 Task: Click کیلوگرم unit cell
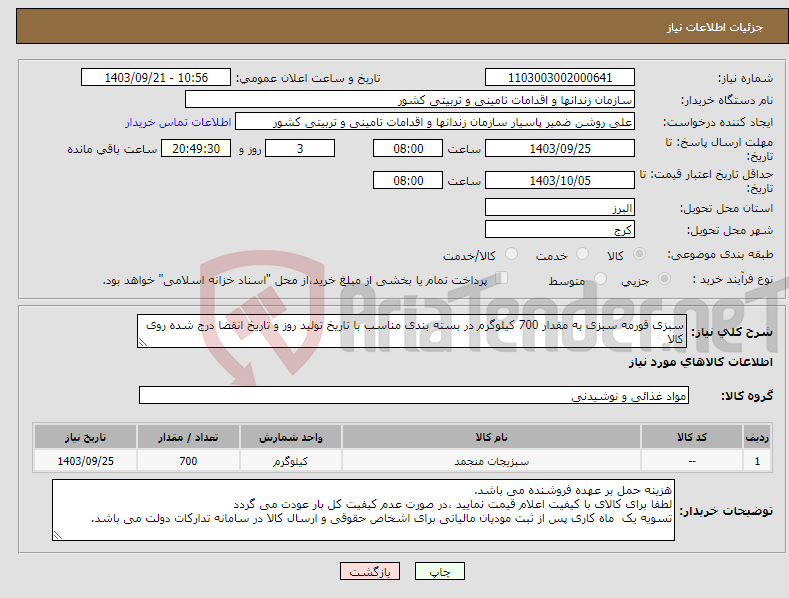pyautogui.click(x=291, y=461)
